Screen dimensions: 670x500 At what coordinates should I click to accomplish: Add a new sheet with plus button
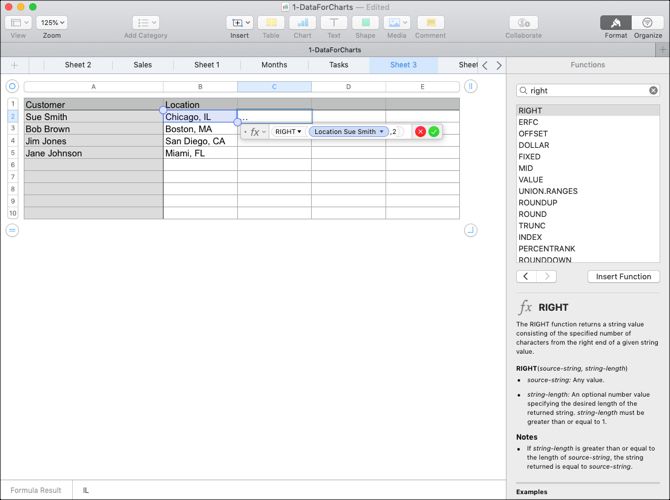coord(15,65)
